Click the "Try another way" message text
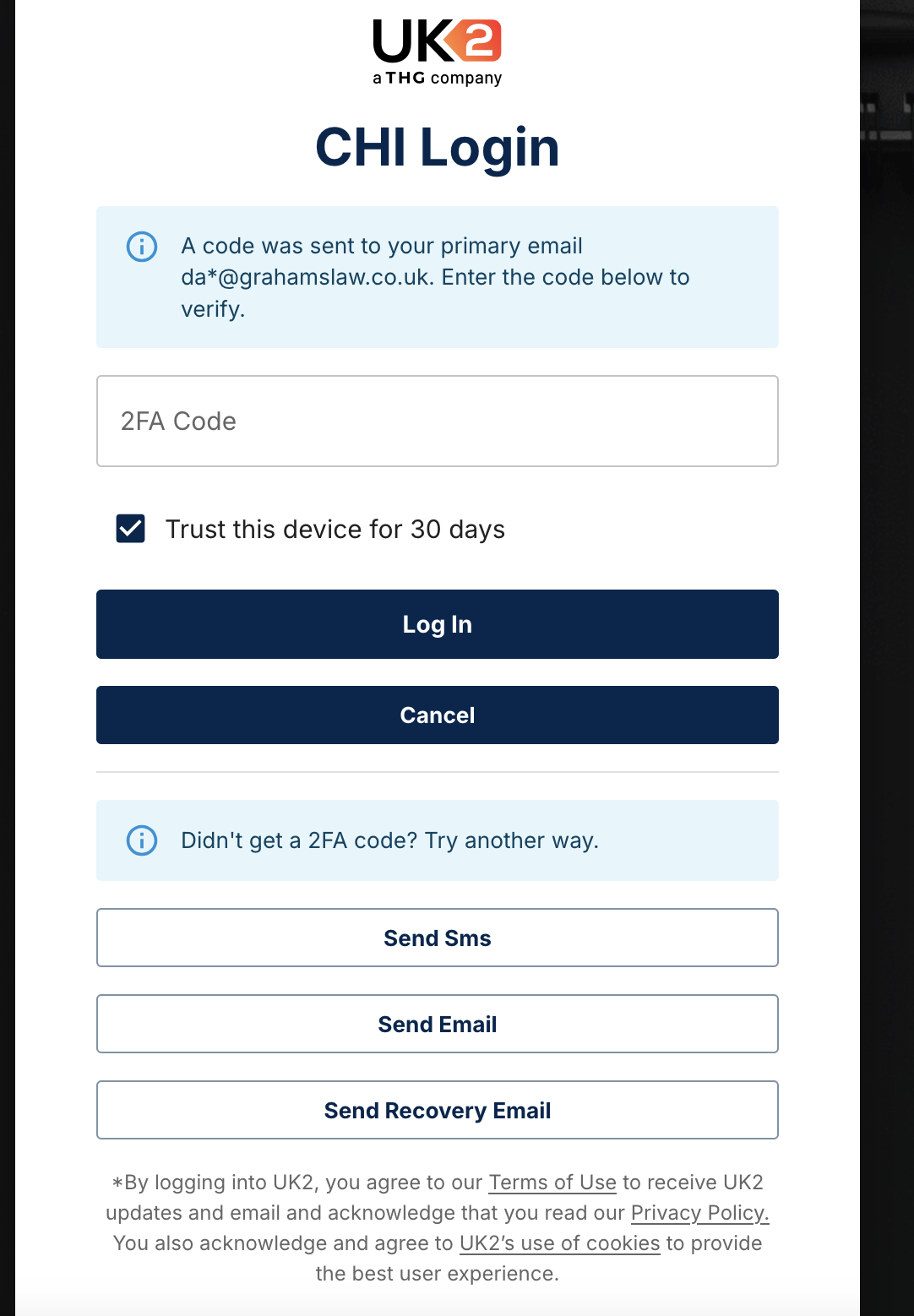 (389, 840)
